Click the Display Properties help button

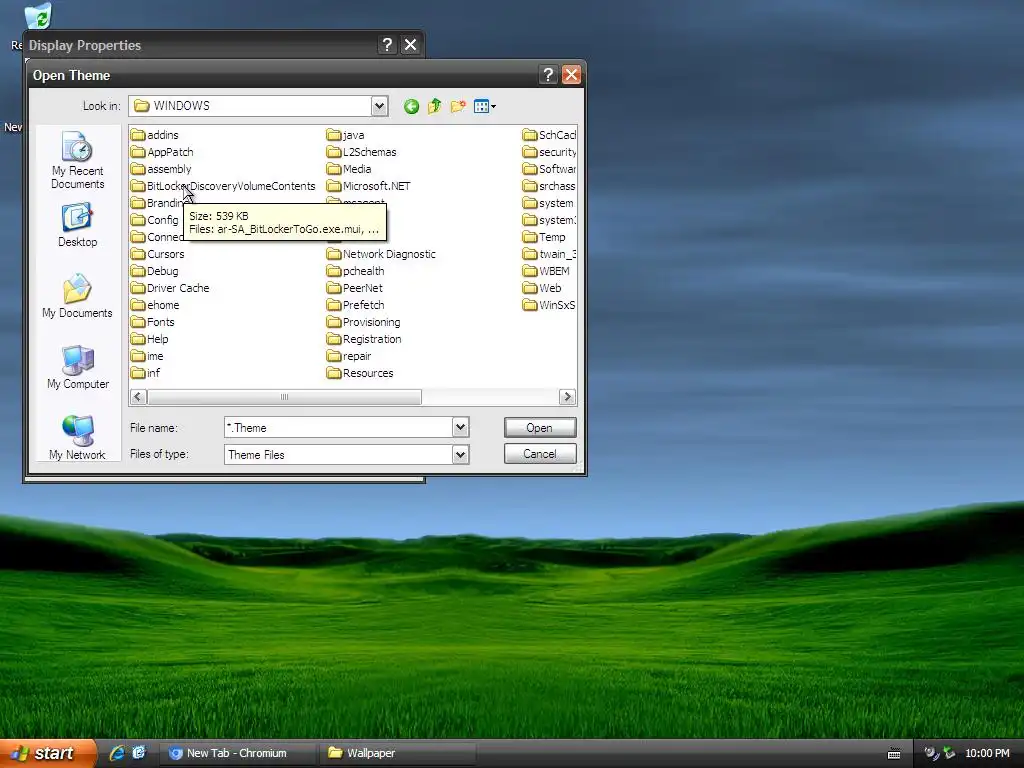point(387,45)
